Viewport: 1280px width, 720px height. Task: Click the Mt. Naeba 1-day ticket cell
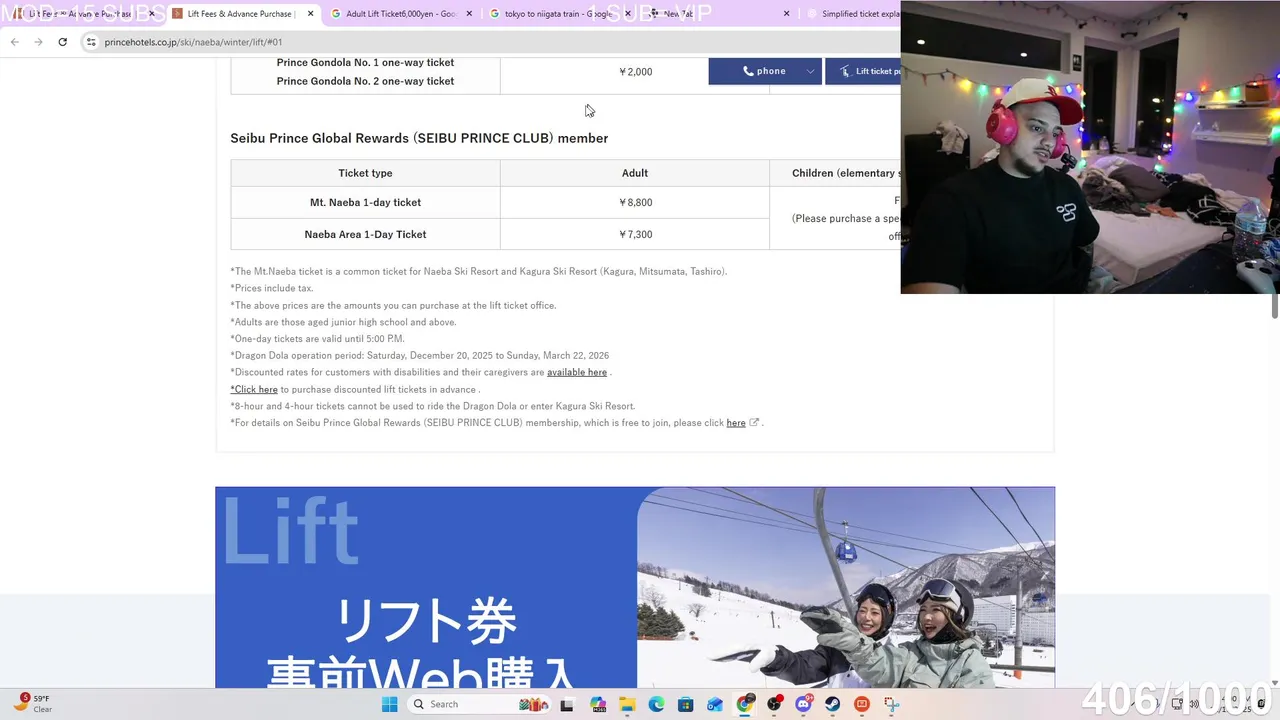(365, 202)
